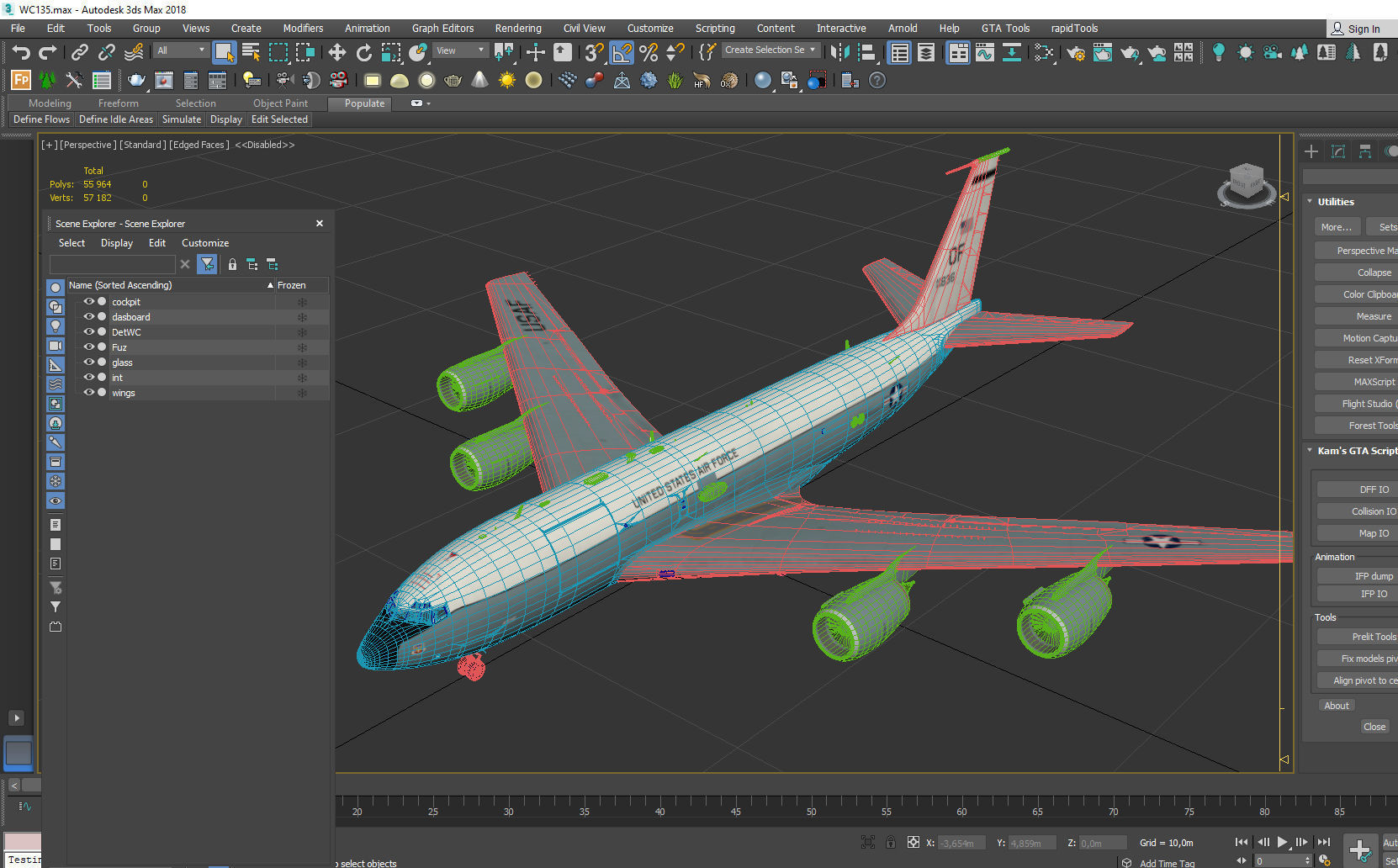This screenshot has width=1398, height=868.
Task: Click the help question mark icon
Action: [877, 81]
